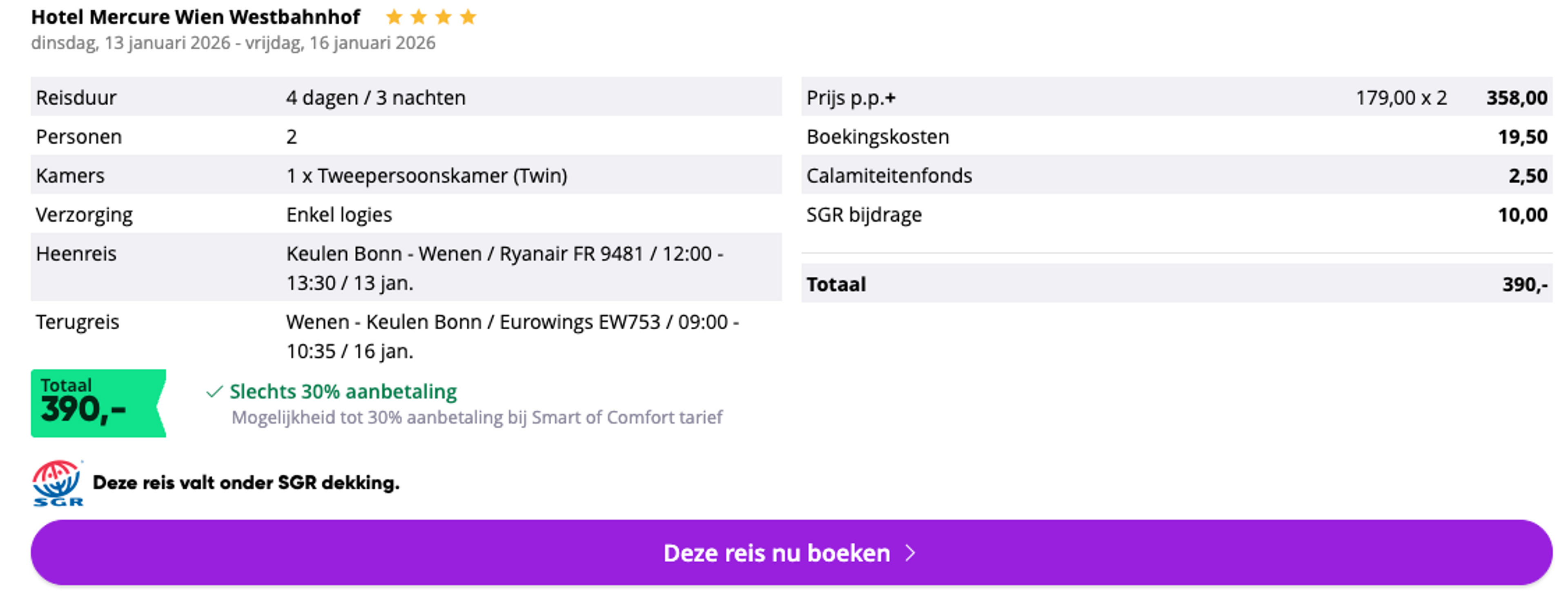1568x610 pixels.
Task: Select the fourth star next to hotel name
Action: click(x=469, y=16)
